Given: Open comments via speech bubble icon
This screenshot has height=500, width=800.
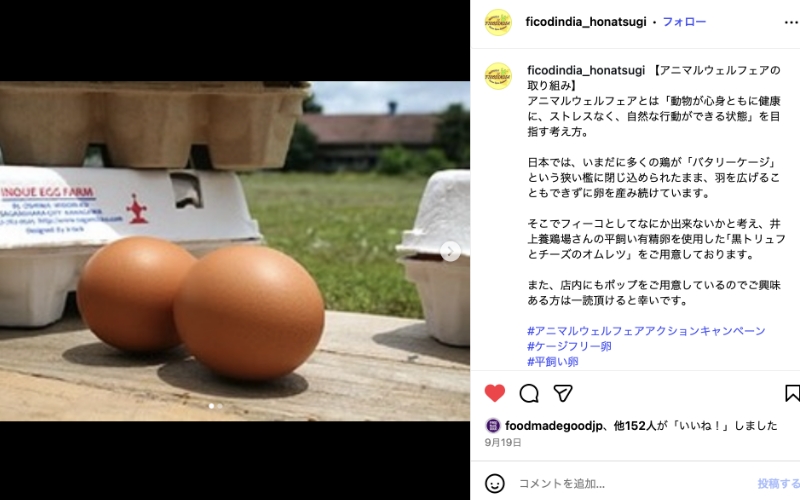Looking at the screenshot, I should 529,393.
